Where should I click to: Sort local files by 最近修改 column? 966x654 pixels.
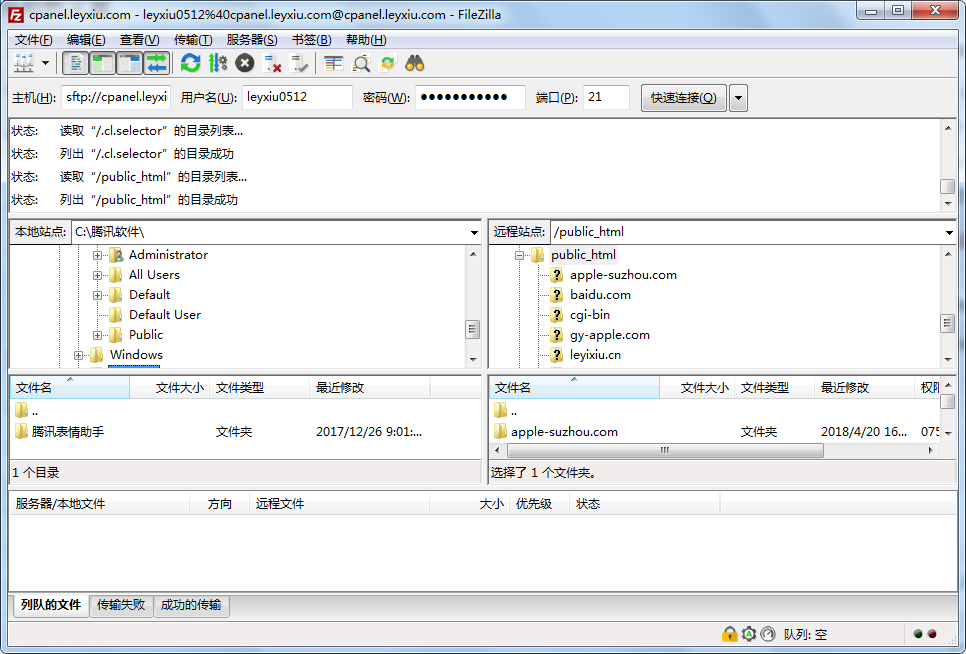tap(370, 387)
